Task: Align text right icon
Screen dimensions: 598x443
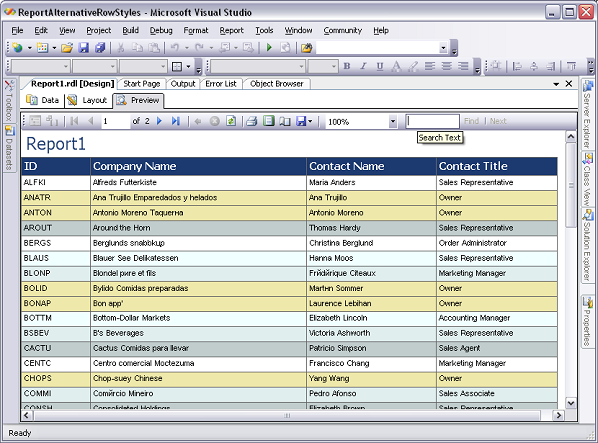Action: tap(463, 66)
